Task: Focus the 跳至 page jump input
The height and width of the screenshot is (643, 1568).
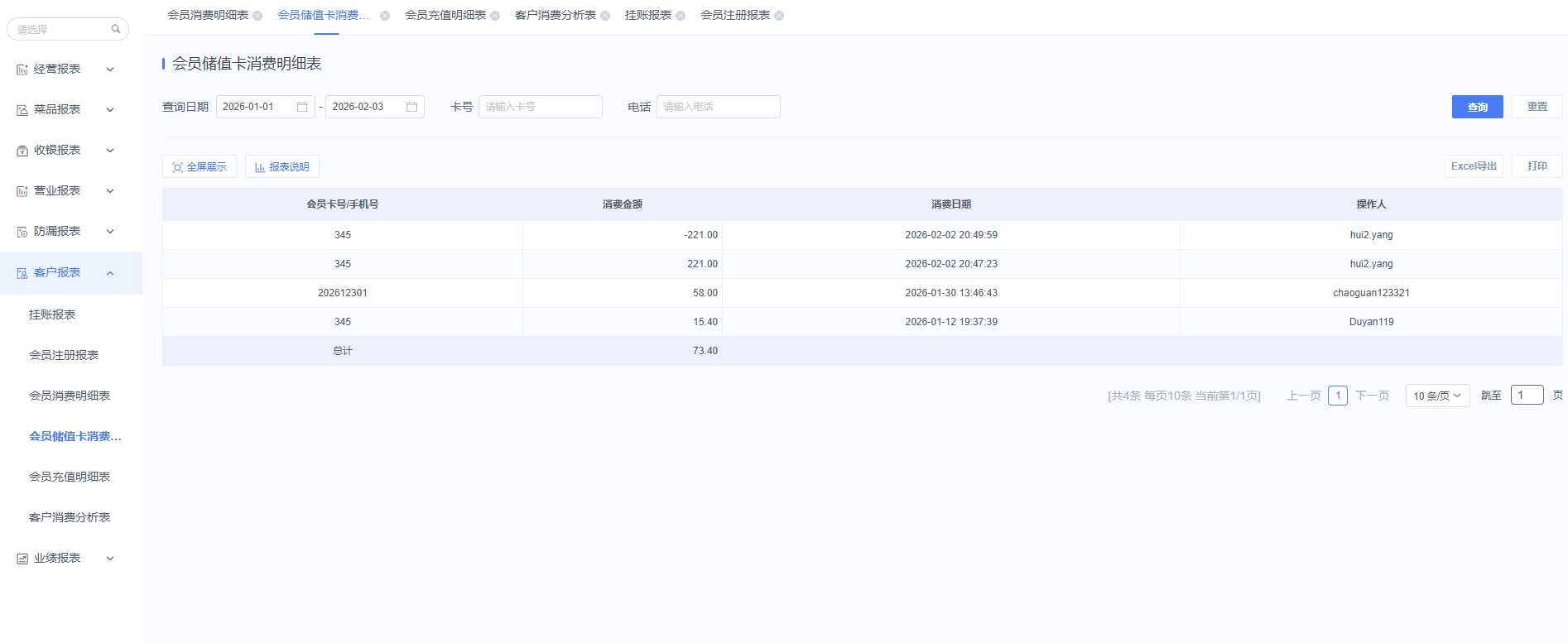Action: pos(1527,395)
